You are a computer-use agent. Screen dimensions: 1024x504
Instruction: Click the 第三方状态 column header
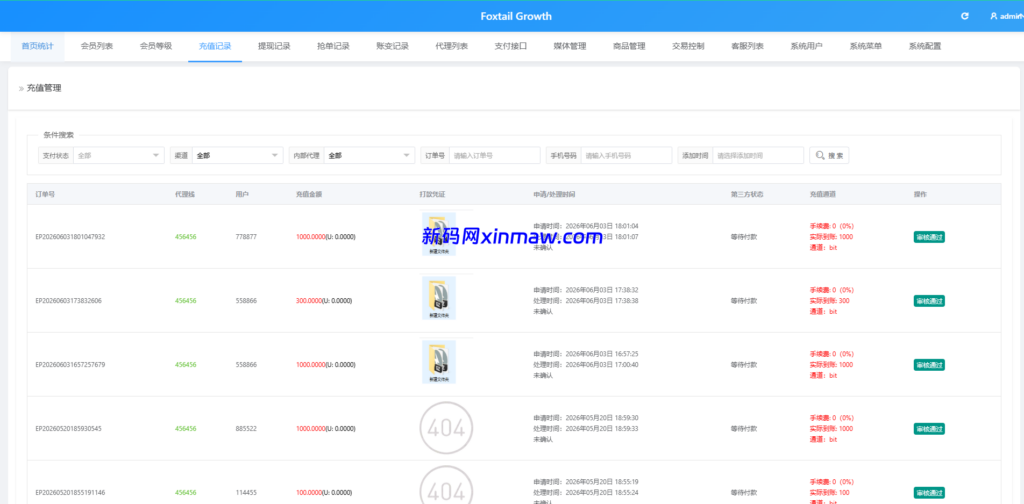coord(747,195)
